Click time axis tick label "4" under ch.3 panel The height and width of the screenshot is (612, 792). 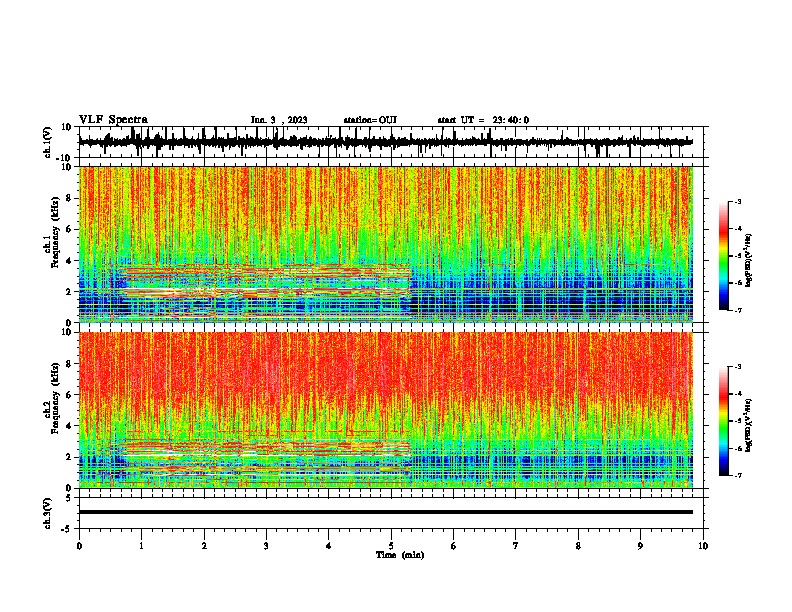[x=329, y=546]
